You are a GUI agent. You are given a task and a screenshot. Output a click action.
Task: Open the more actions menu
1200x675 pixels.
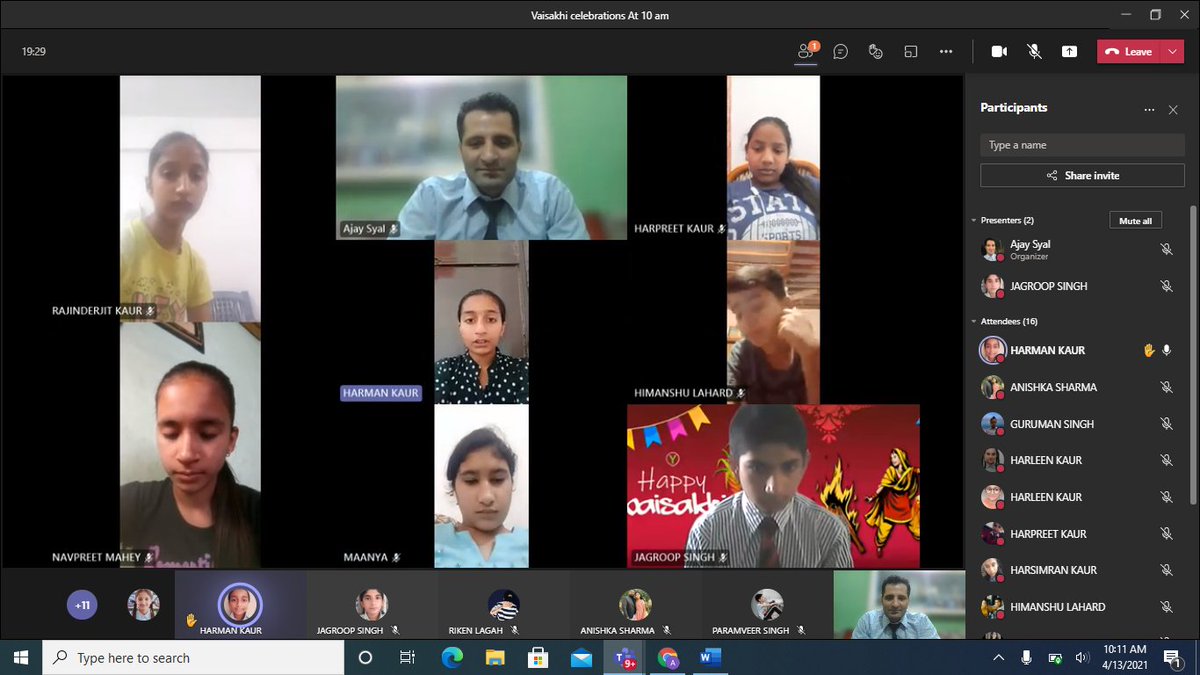pyautogui.click(x=946, y=51)
